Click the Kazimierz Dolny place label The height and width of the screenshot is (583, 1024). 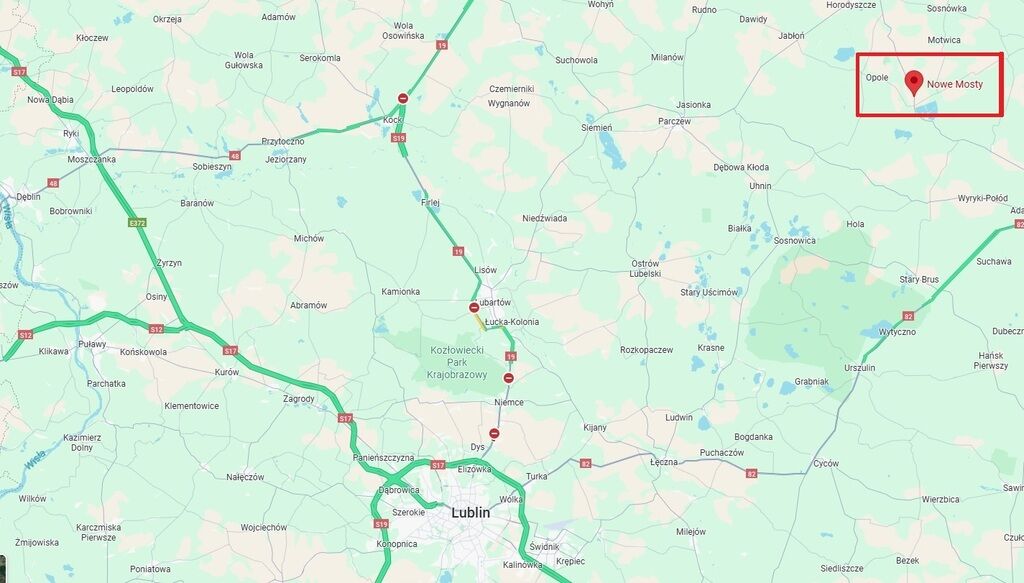[82, 443]
